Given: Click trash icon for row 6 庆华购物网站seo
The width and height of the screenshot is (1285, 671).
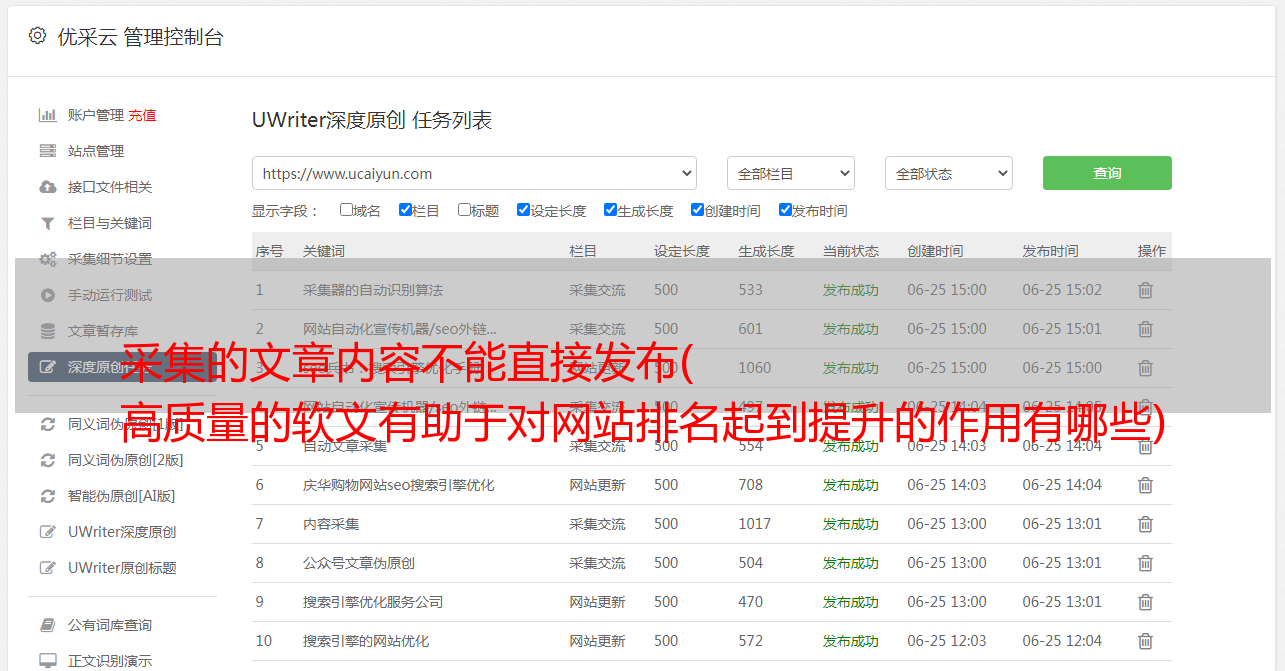Looking at the screenshot, I should (1145, 485).
